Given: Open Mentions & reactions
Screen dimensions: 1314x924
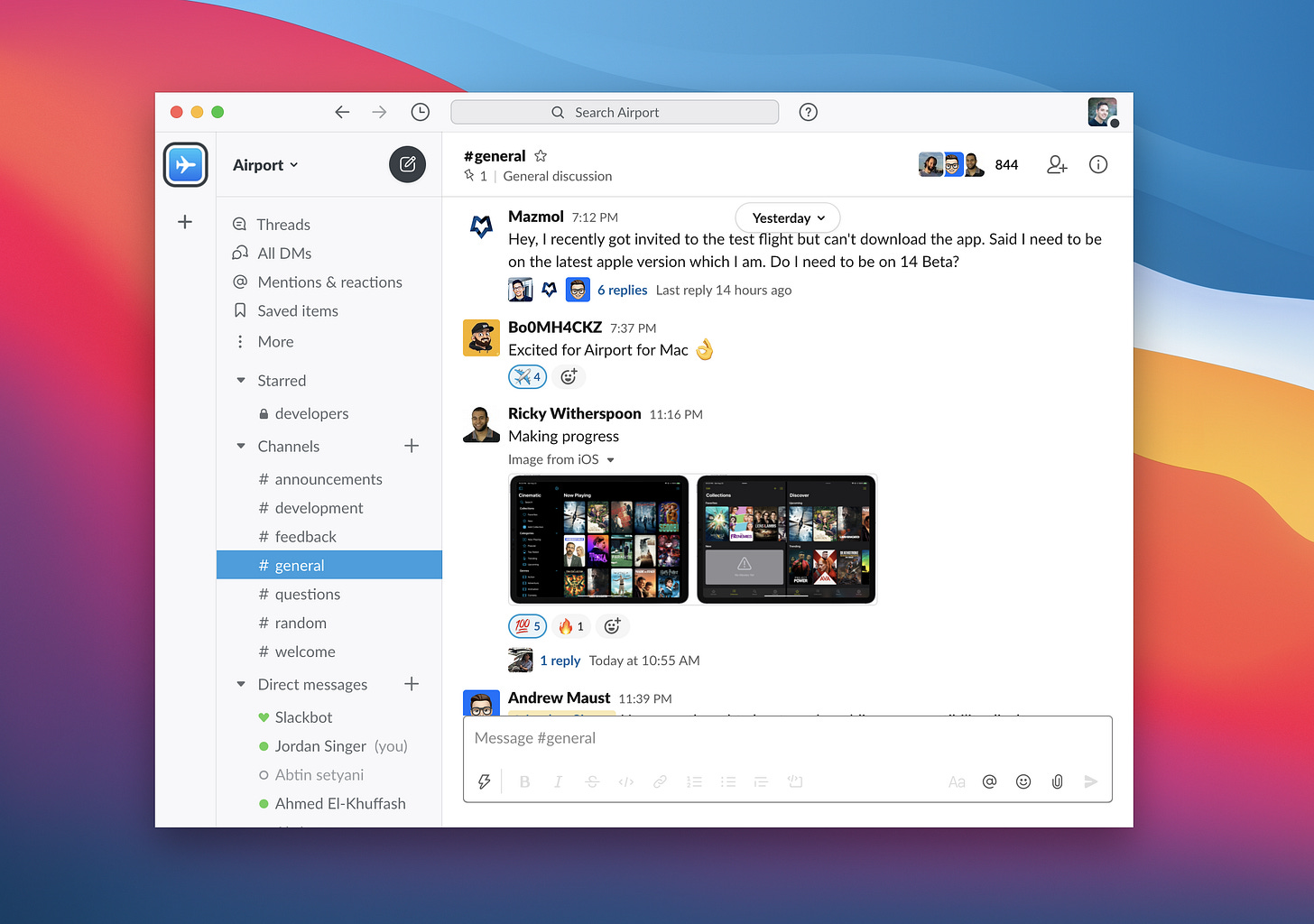Looking at the screenshot, I should (x=329, y=282).
